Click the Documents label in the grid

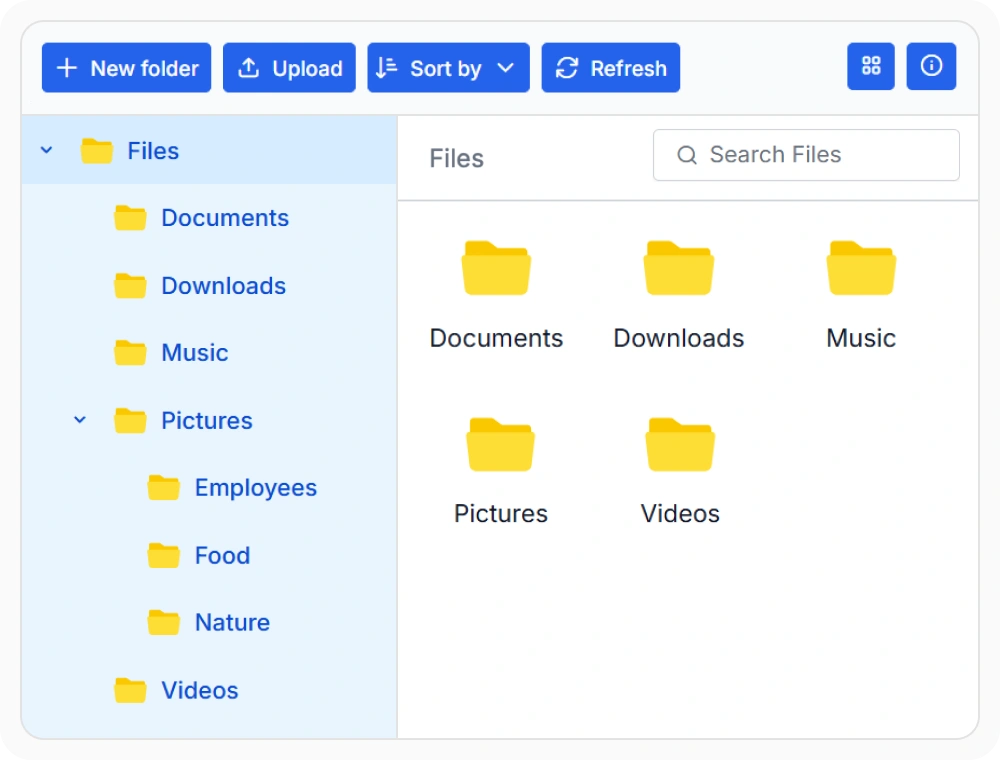click(496, 338)
